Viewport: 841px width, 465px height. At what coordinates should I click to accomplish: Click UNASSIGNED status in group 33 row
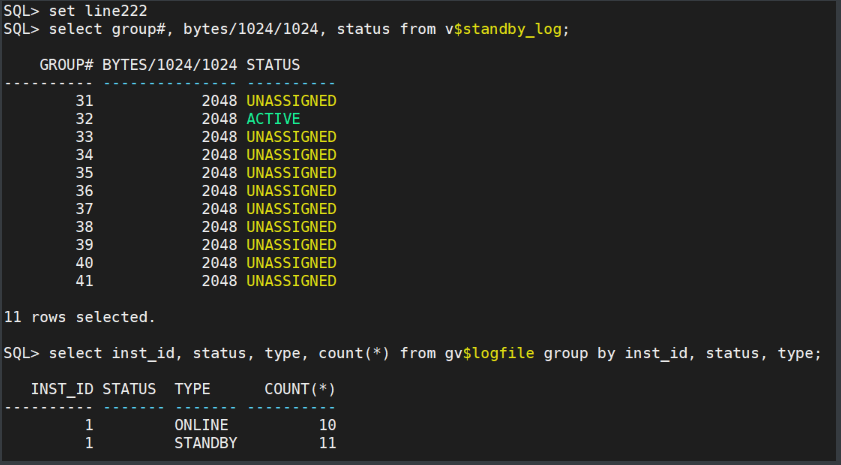[x=291, y=137]
